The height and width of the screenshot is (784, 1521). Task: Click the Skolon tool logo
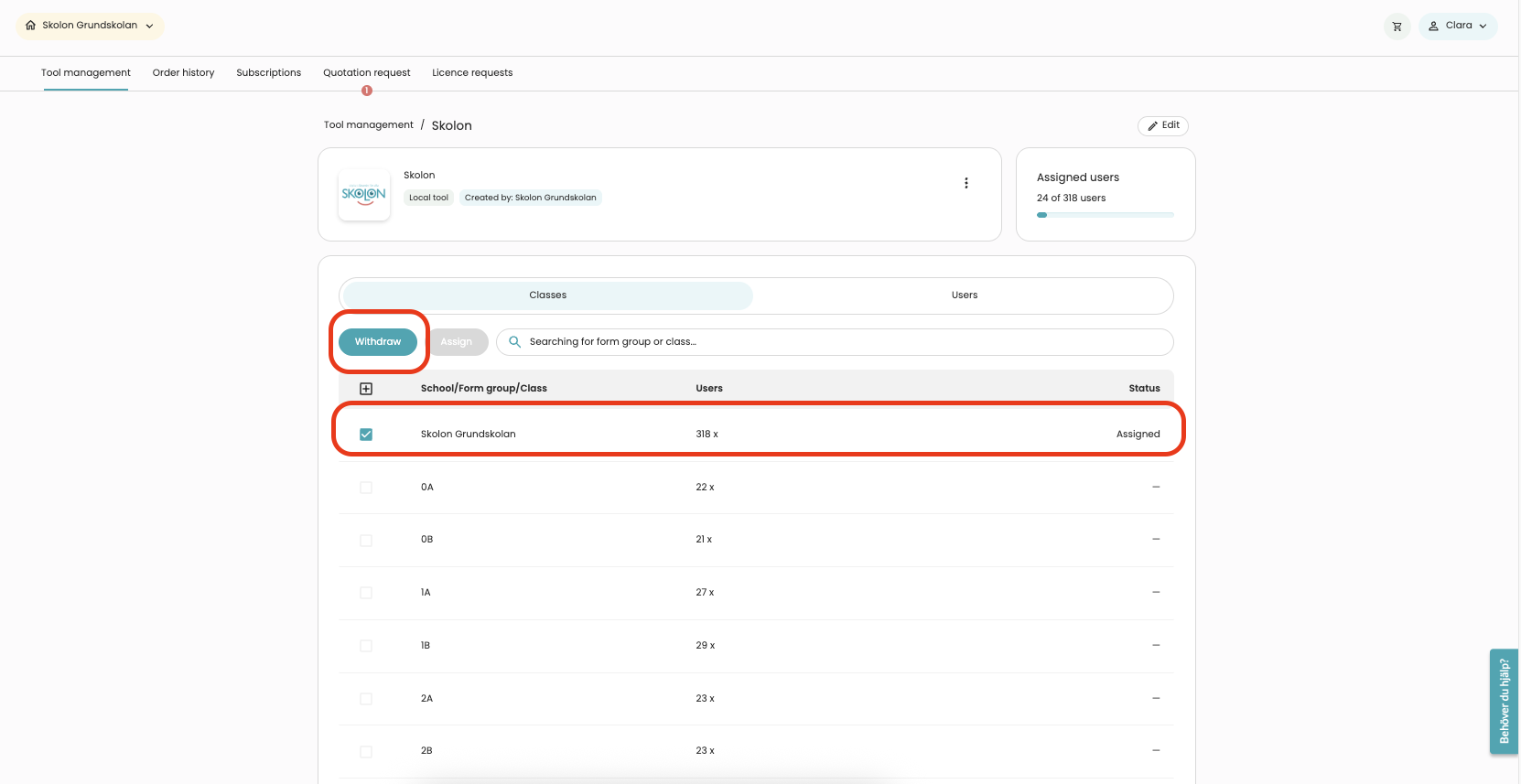coord(364,195)
